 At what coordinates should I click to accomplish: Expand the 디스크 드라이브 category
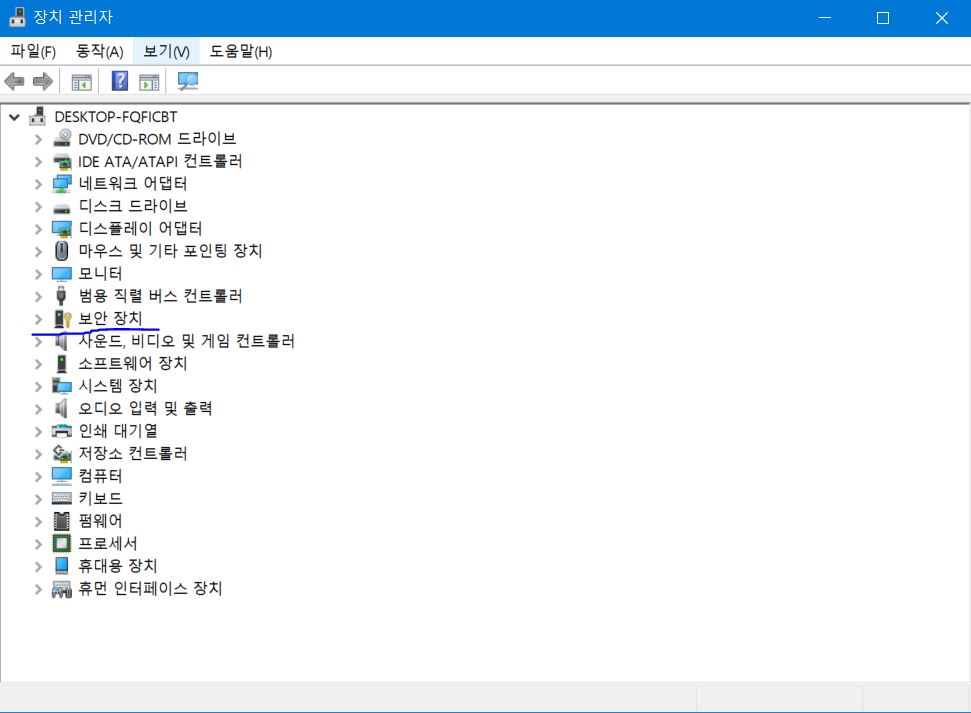[38, 206]
